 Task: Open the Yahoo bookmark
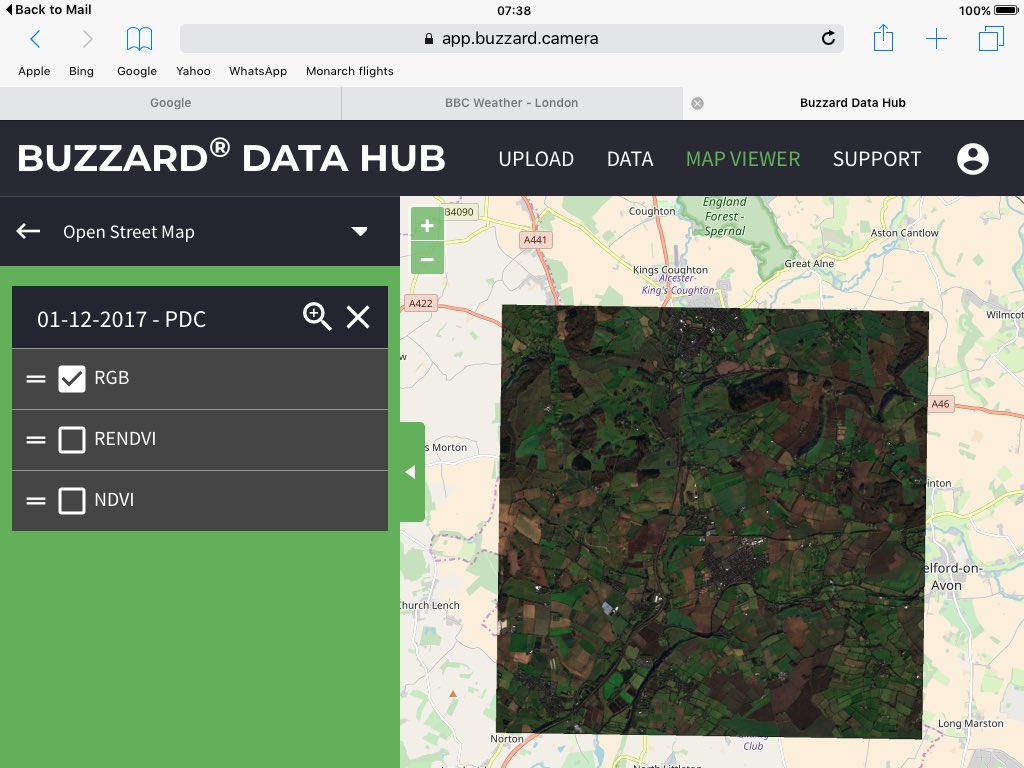pos(193,71)
